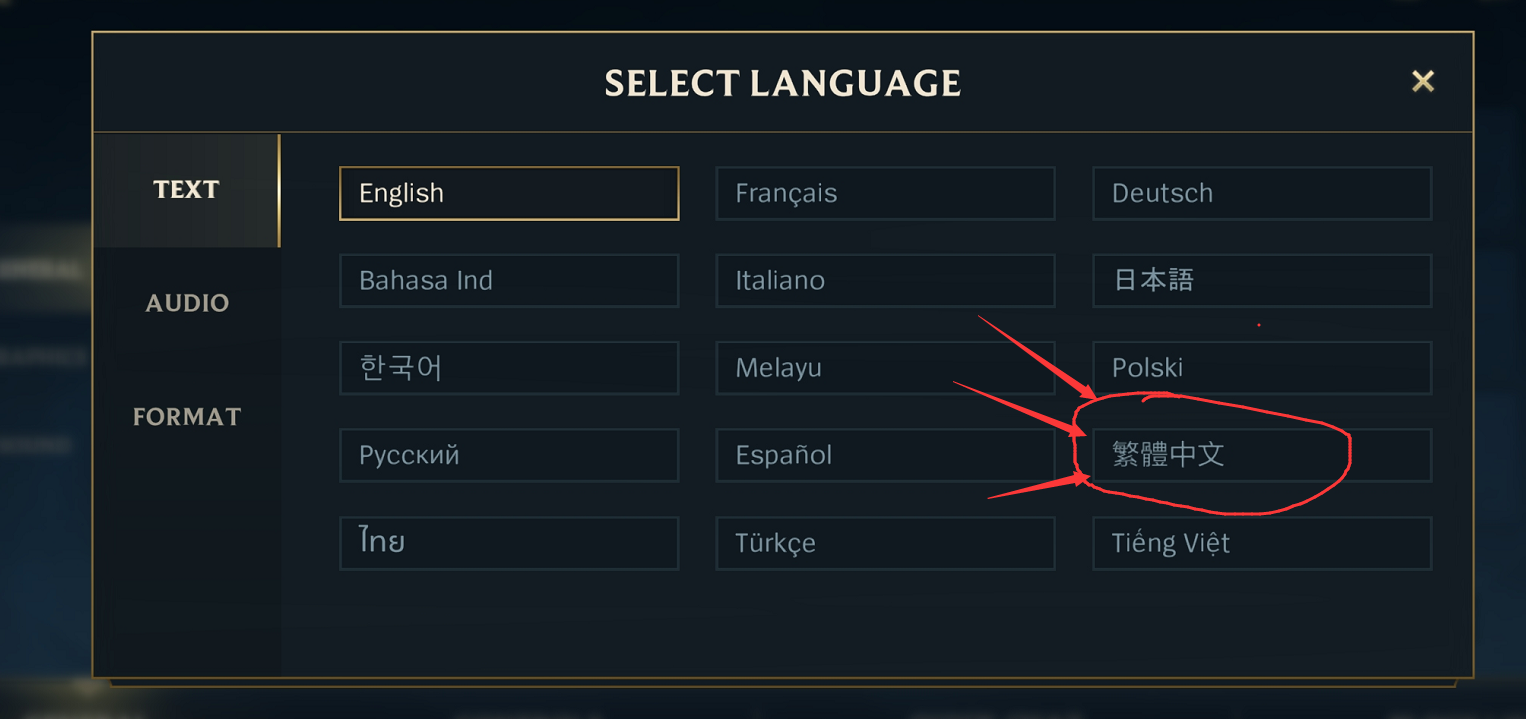Viewport: 1526px width, 719px height.
Task: Choose Bahasa Ind language
Action: [x=509, y=280]
